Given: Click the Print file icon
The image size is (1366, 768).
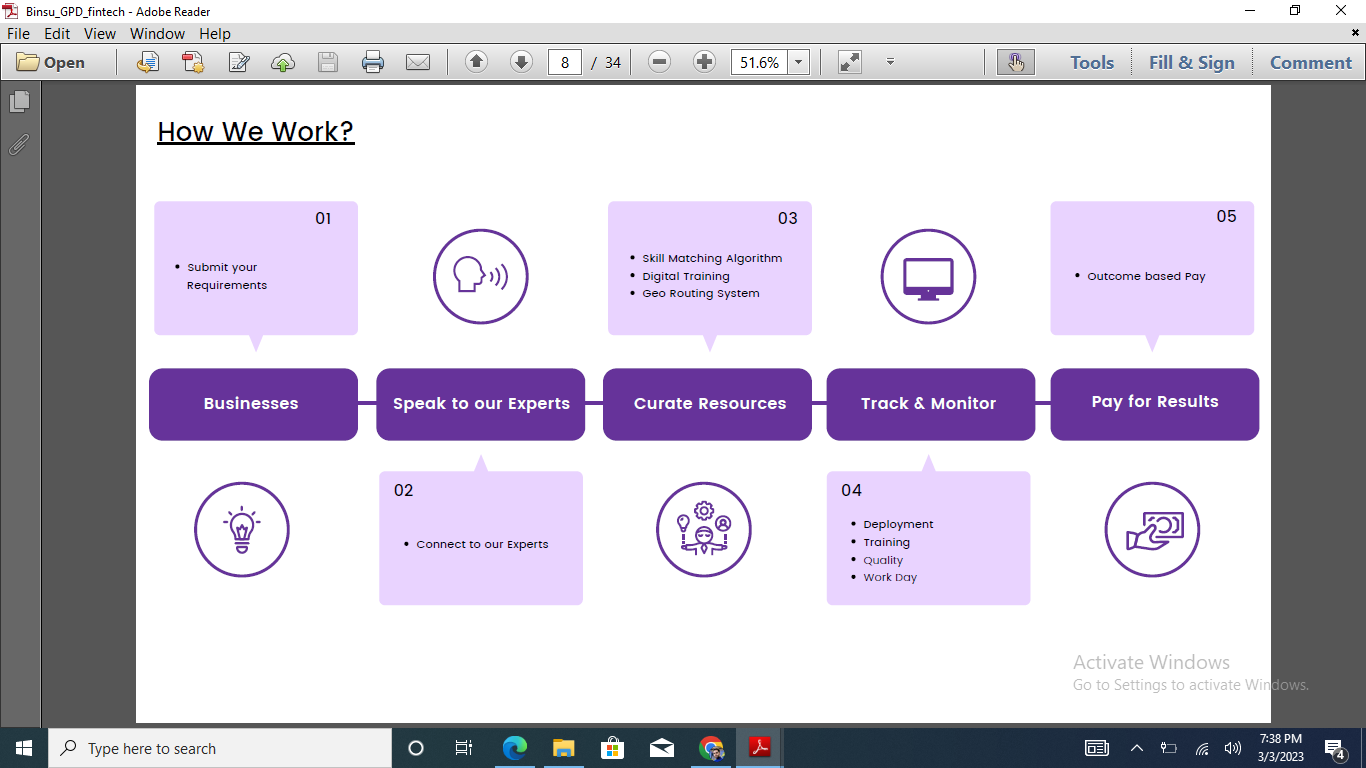Looking at the screenshot, I should 373,62.
